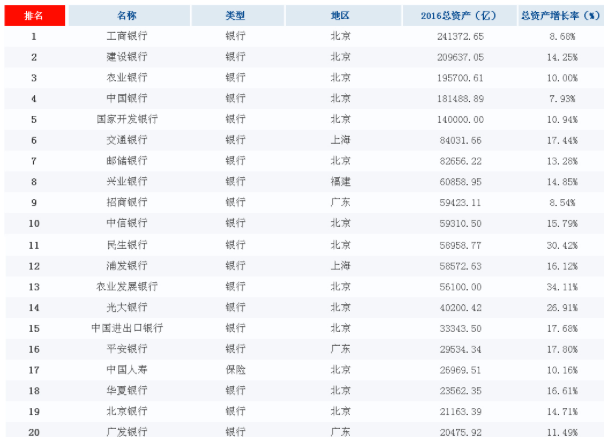
Task: Click the asset value 241372.65
Action: point(460,37)
